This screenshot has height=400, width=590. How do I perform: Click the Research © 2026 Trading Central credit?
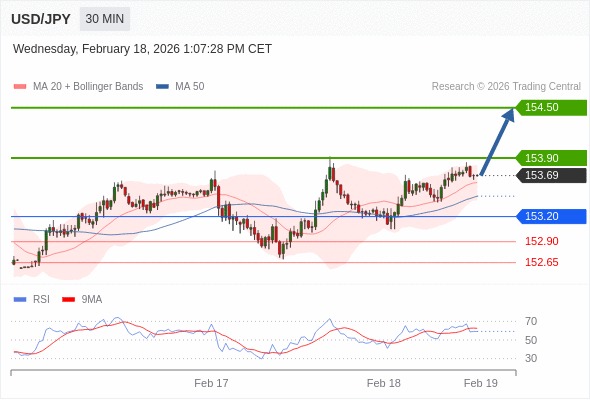point(506,87)
